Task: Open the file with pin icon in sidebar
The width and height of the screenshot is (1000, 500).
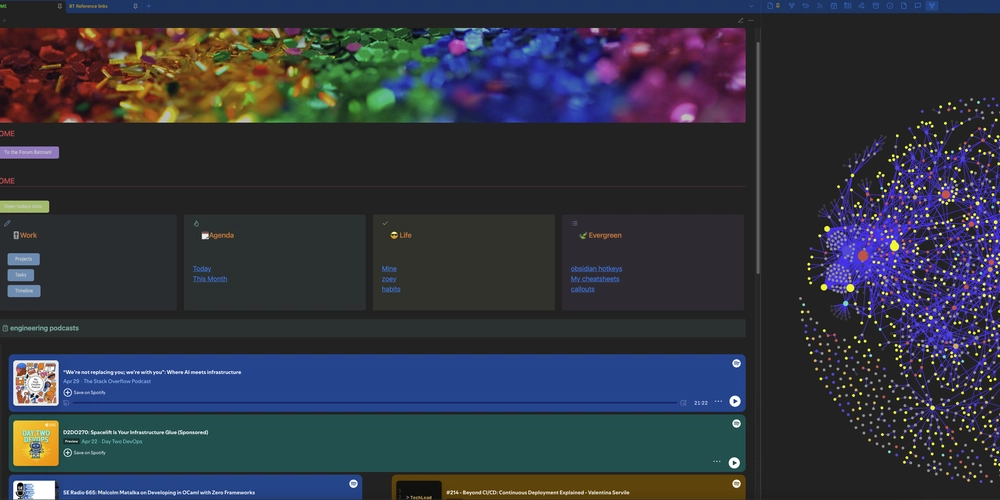Action: tap(773, 6)
